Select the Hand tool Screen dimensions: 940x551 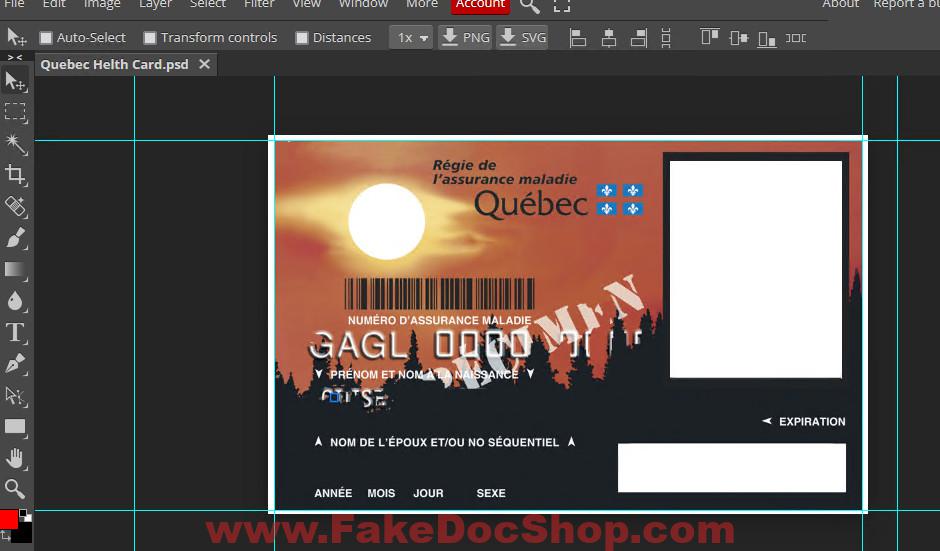tap(15, 458)
